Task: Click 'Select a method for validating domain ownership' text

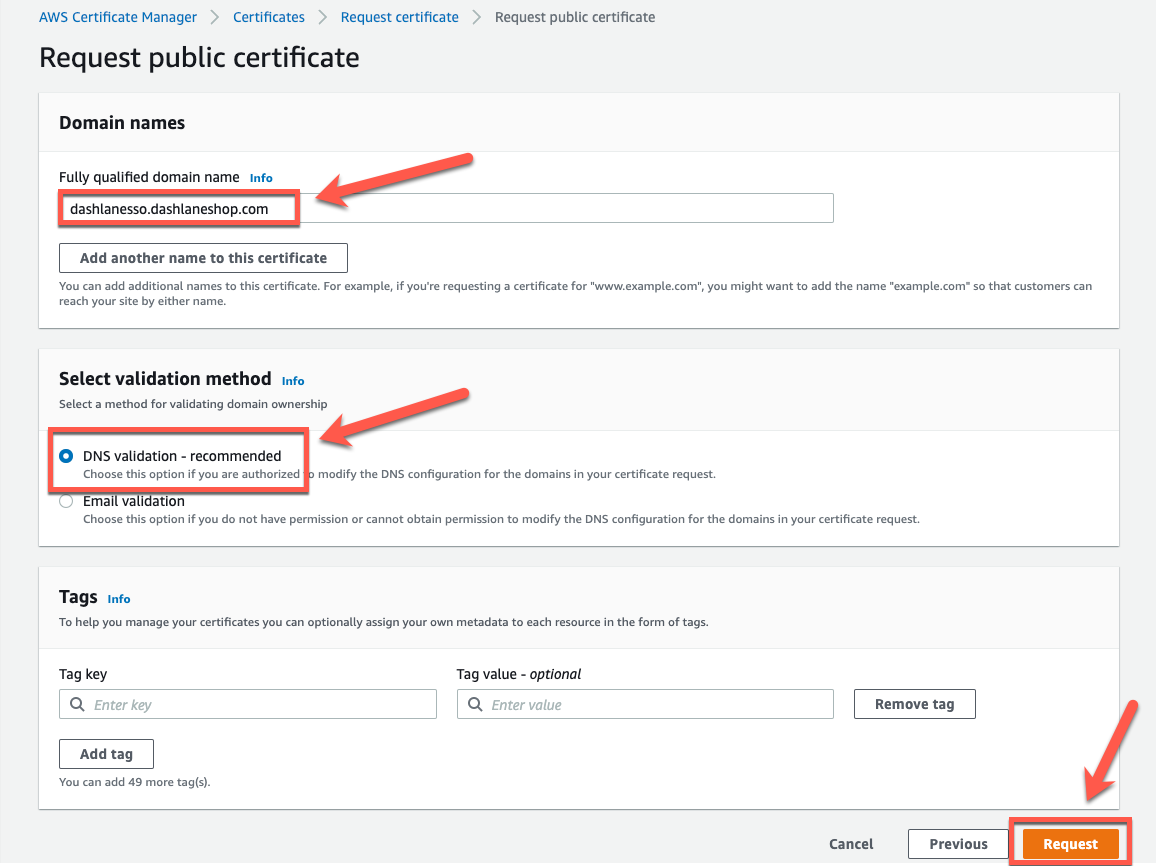Action: pyautogui.click(x=193, y=404)
